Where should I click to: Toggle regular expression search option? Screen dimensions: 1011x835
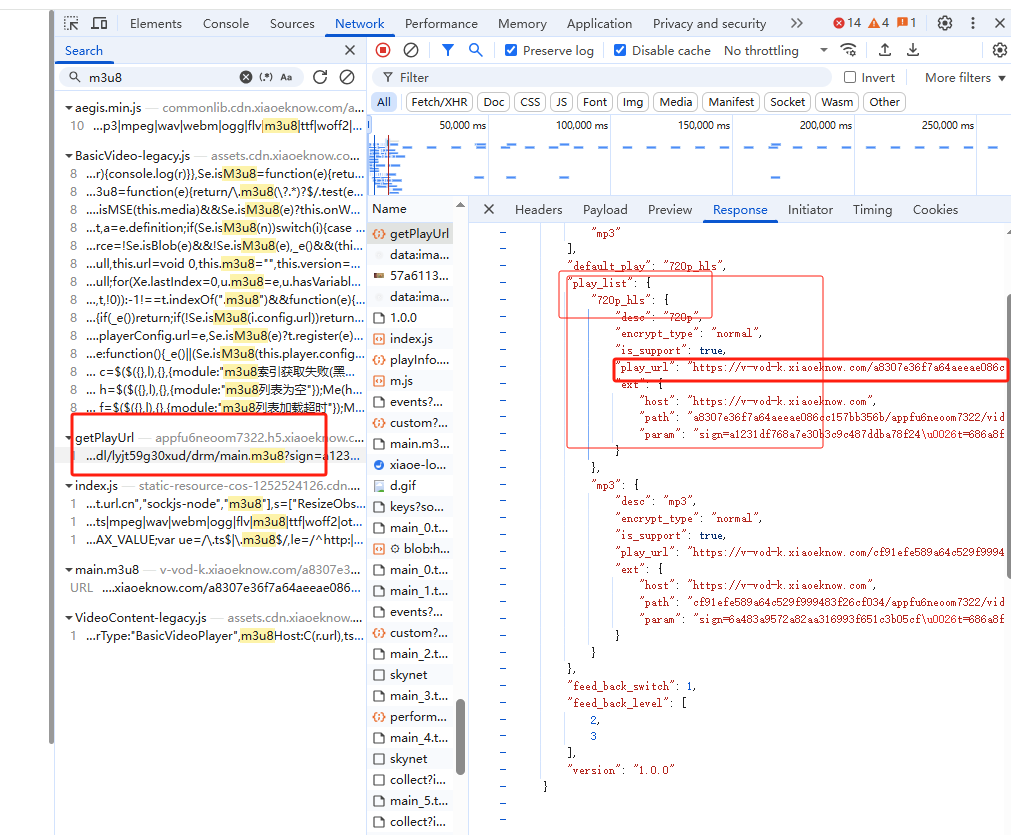pos(266,77)
